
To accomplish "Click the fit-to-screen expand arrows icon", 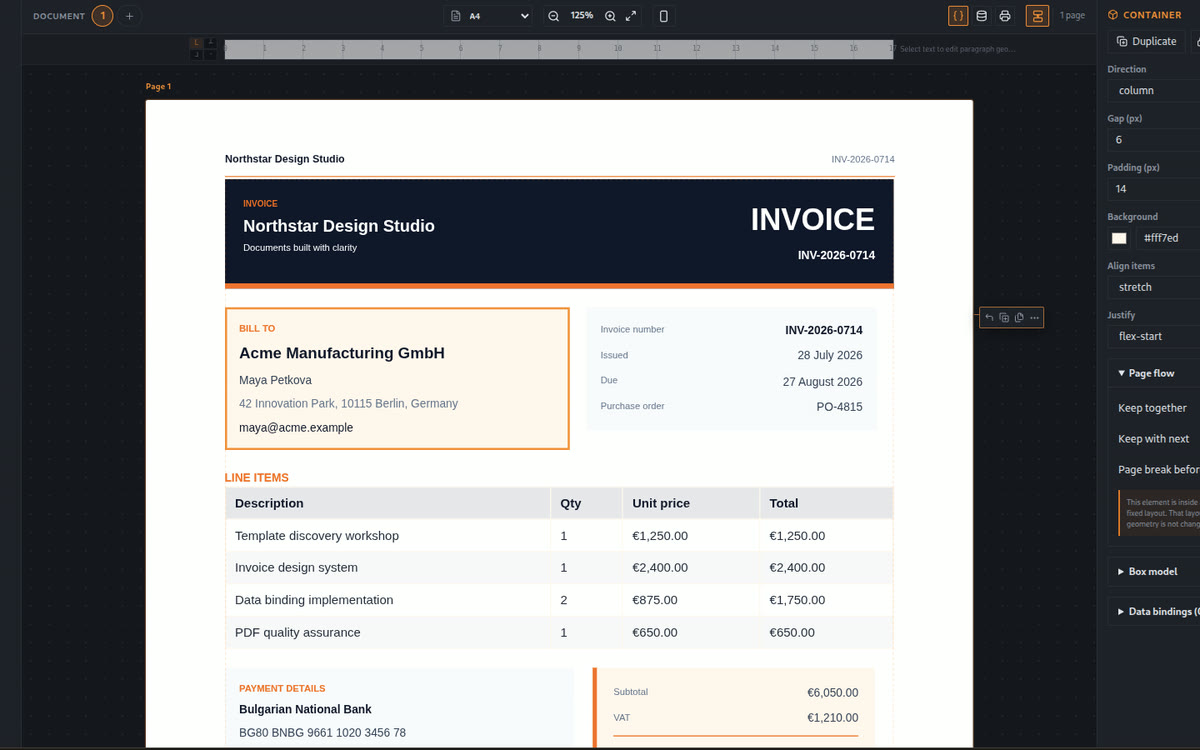I will 631,16.
